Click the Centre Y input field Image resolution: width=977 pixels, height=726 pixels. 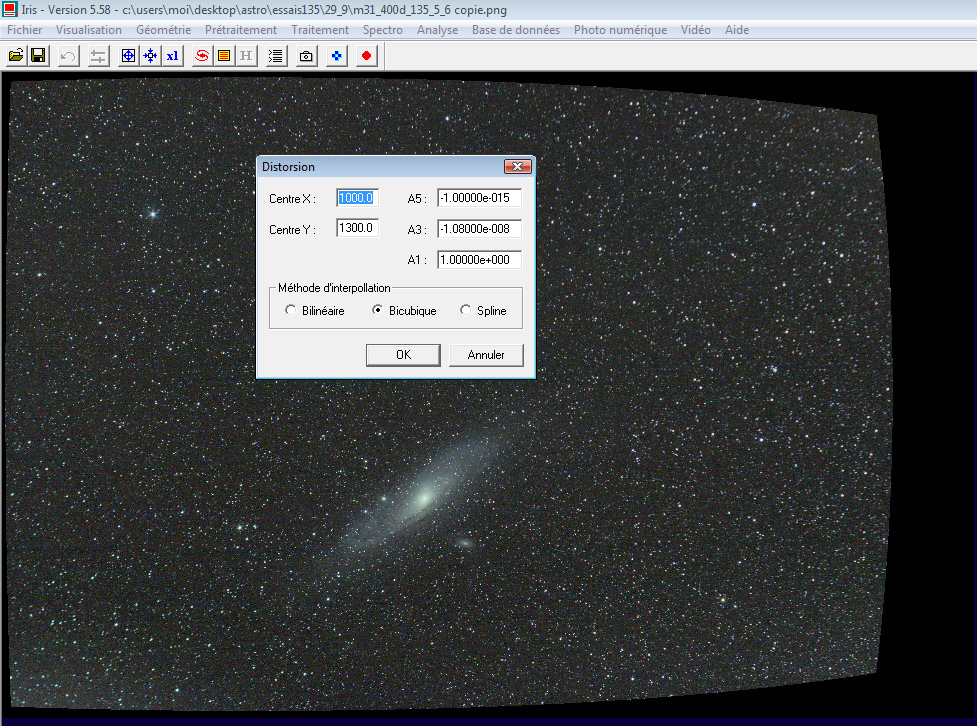click(357, 228)
